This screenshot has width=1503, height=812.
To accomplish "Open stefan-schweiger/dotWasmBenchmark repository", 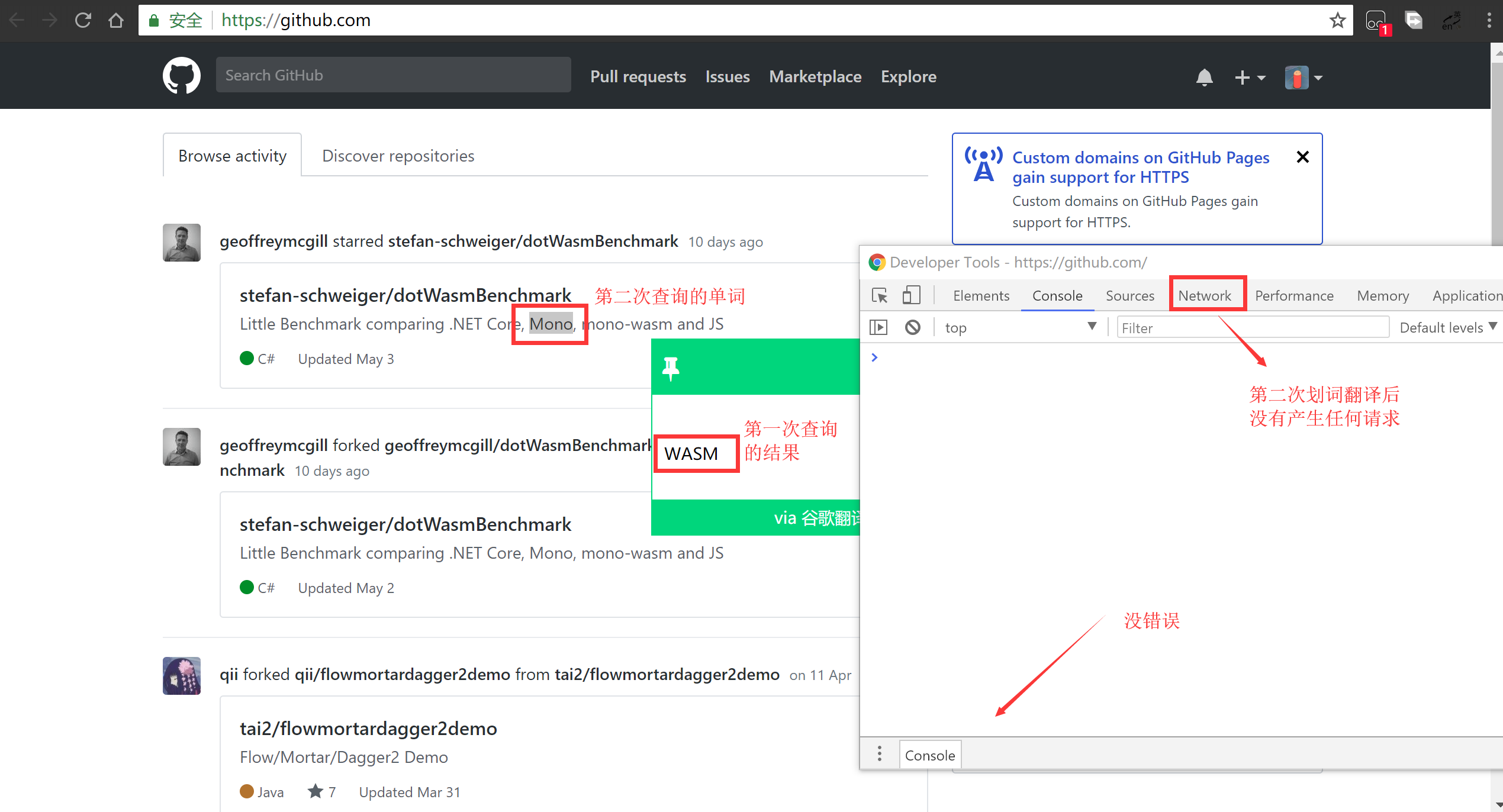I will [405, 295].
